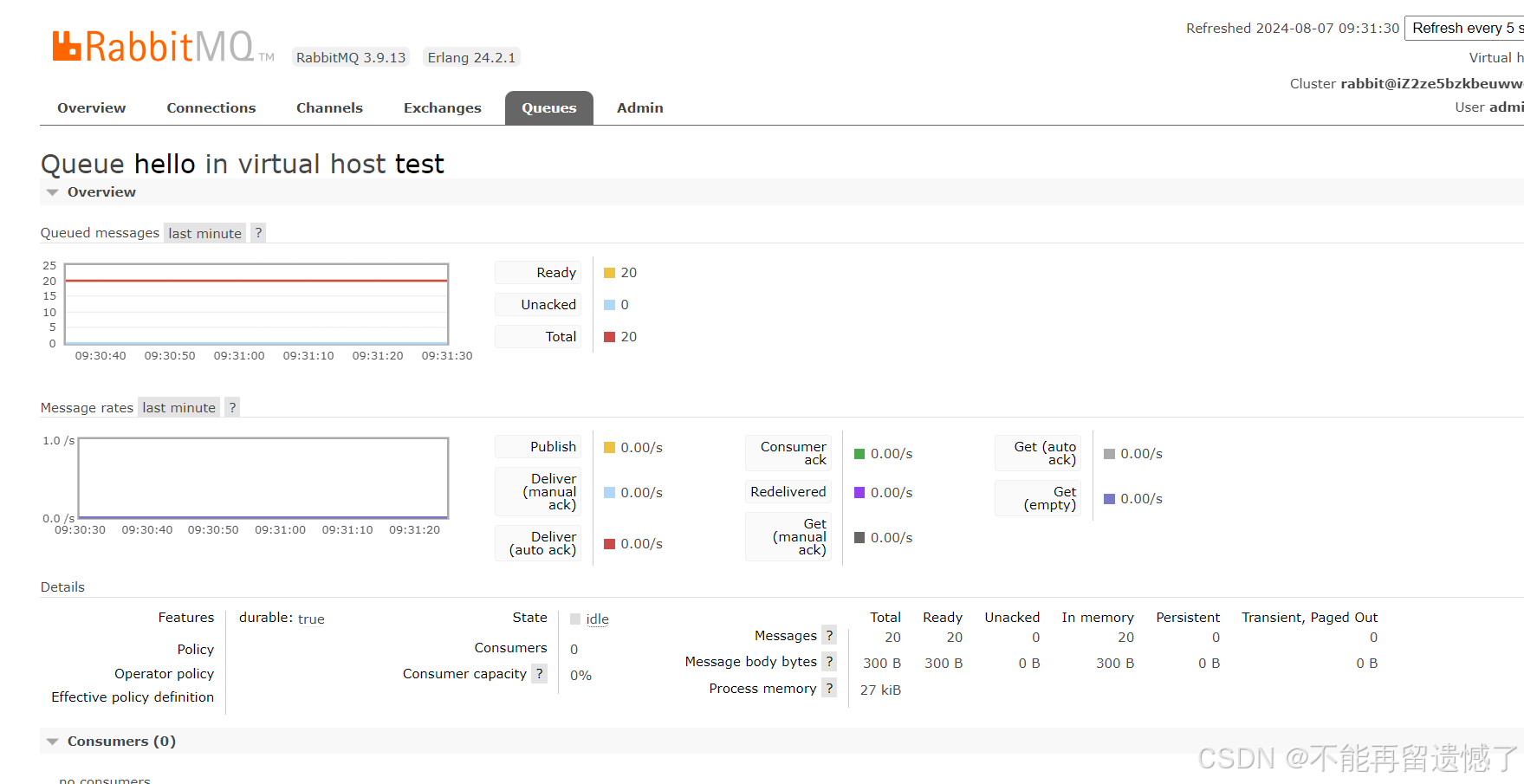Screen dimensions: 1524x784
Task: Open help for Message rates
Action: [x=232, y=407]
